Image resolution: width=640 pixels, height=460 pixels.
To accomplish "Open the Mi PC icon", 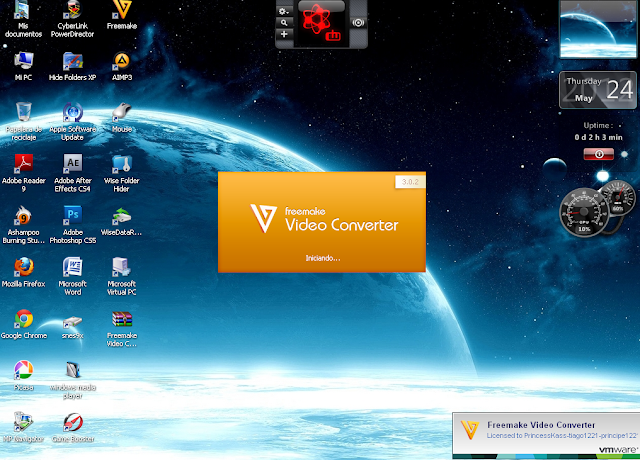I will point(23,66).
